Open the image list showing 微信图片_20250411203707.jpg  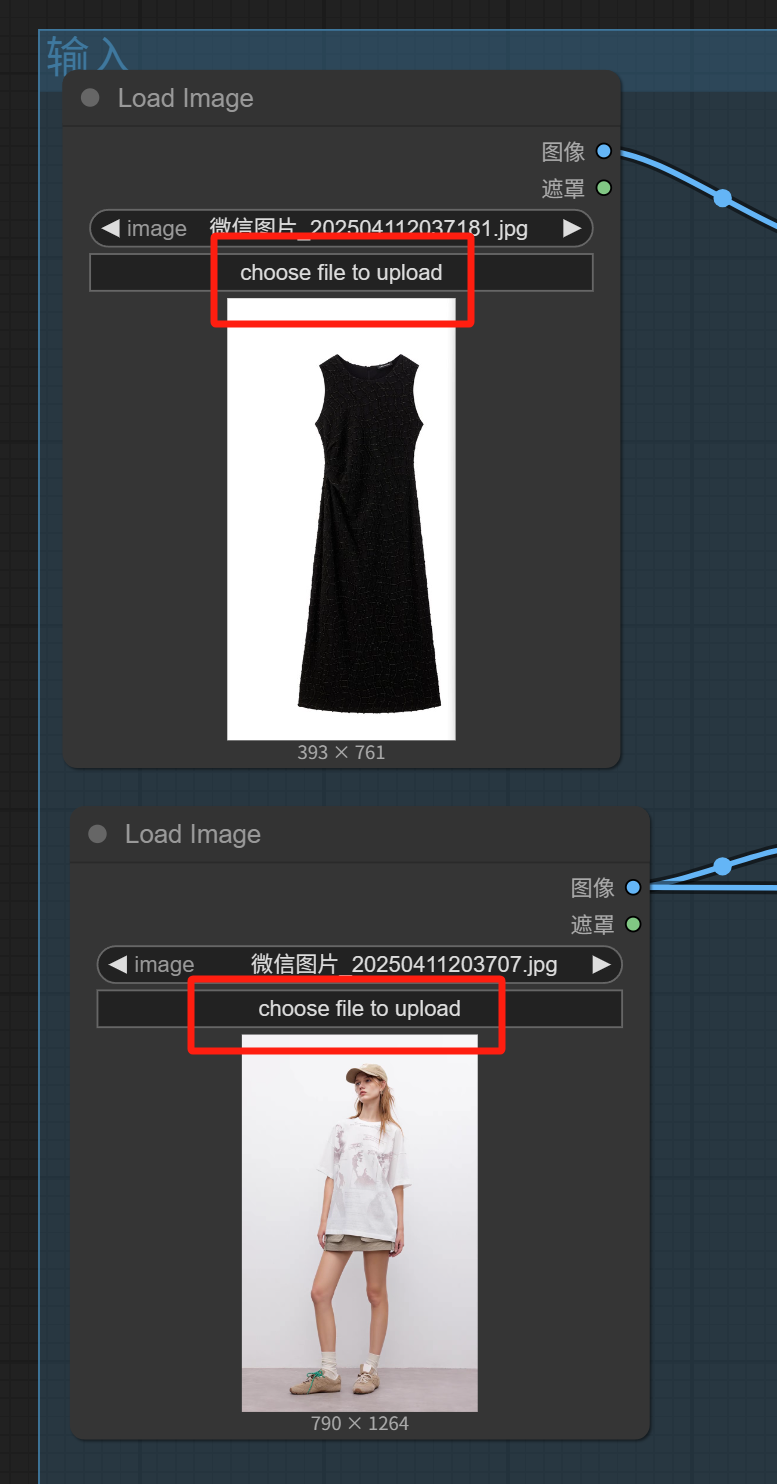[x=404, y=964]
